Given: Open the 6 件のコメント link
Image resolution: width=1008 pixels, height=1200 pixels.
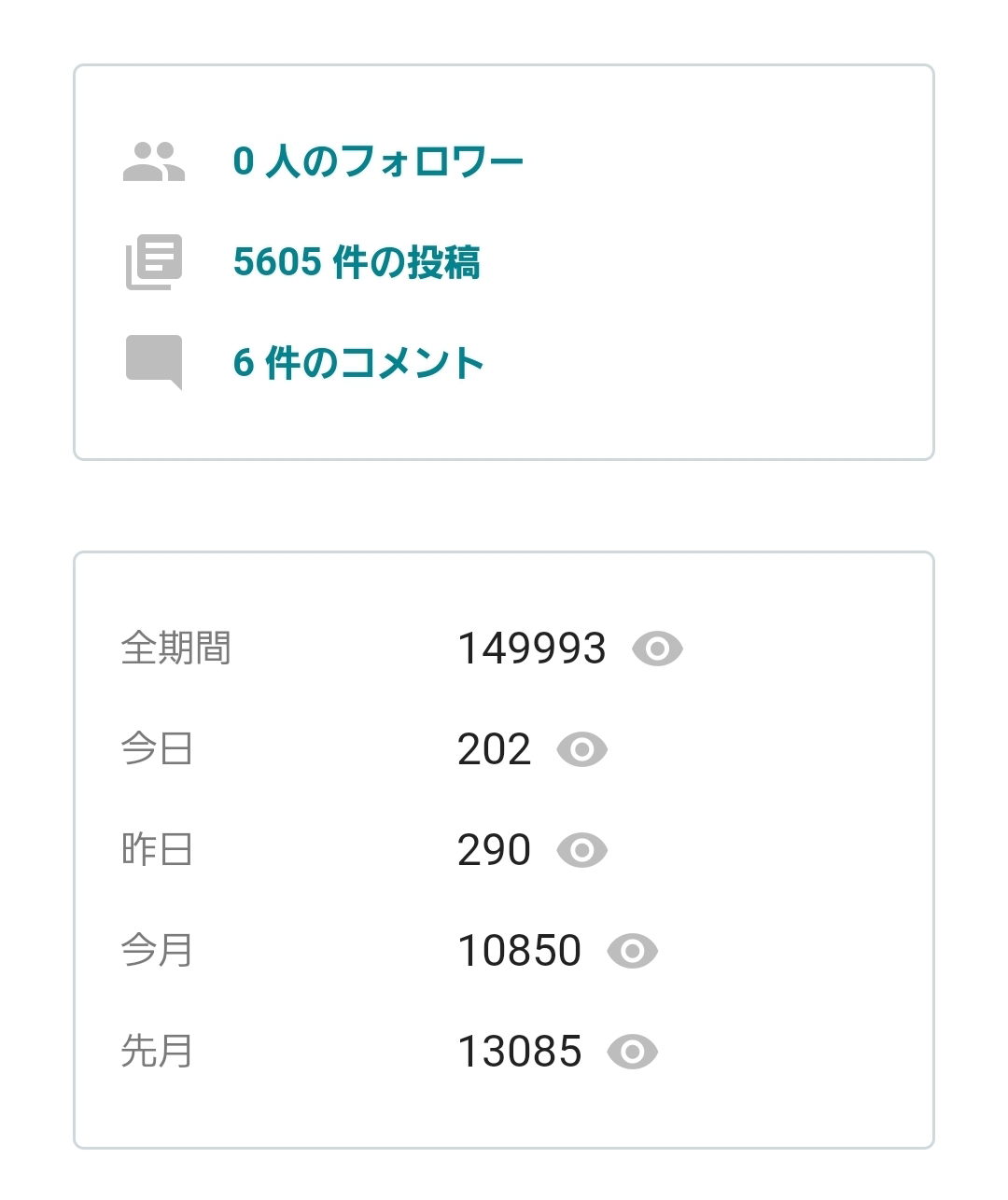Looking at the screenshot, I should point(358,362).
